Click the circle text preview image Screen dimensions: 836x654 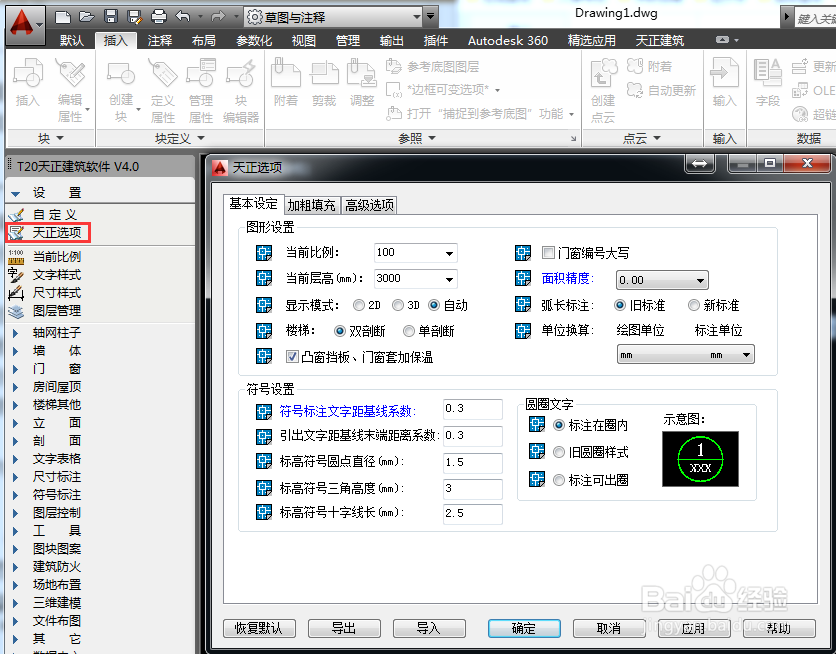pyautogui.click(x=700, y=459)
